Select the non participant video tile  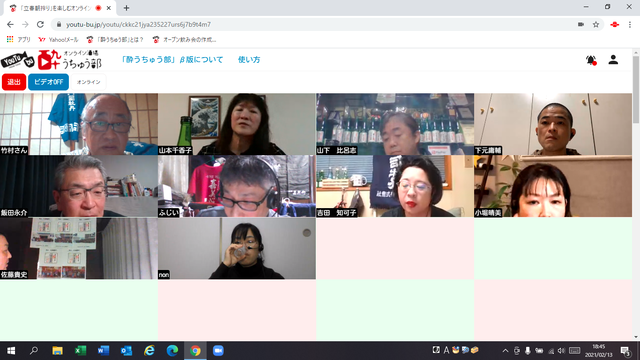click(237, 248)
